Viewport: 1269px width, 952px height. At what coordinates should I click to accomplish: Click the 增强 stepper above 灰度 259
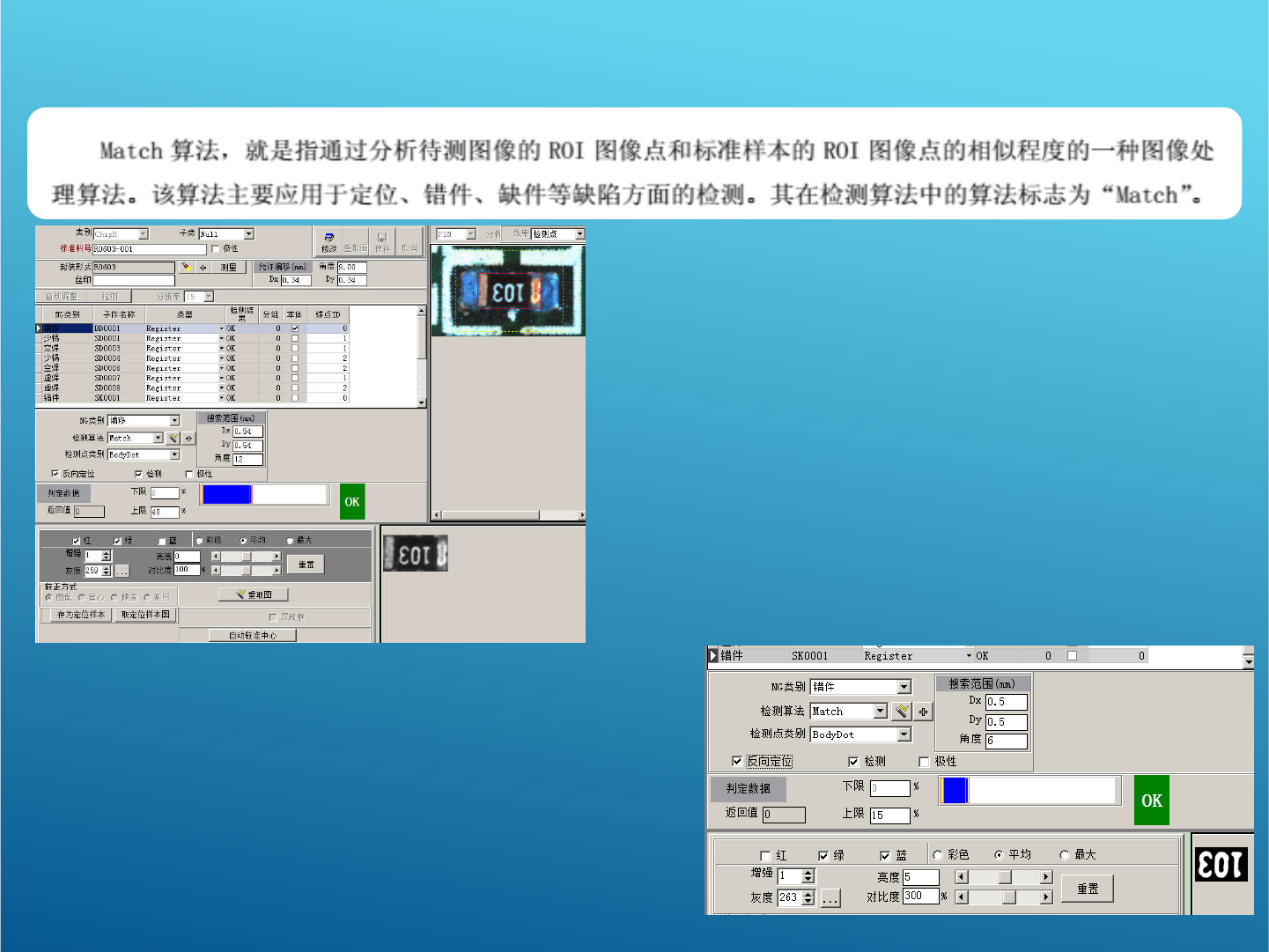pyautogui.click(x=107, y=556)
